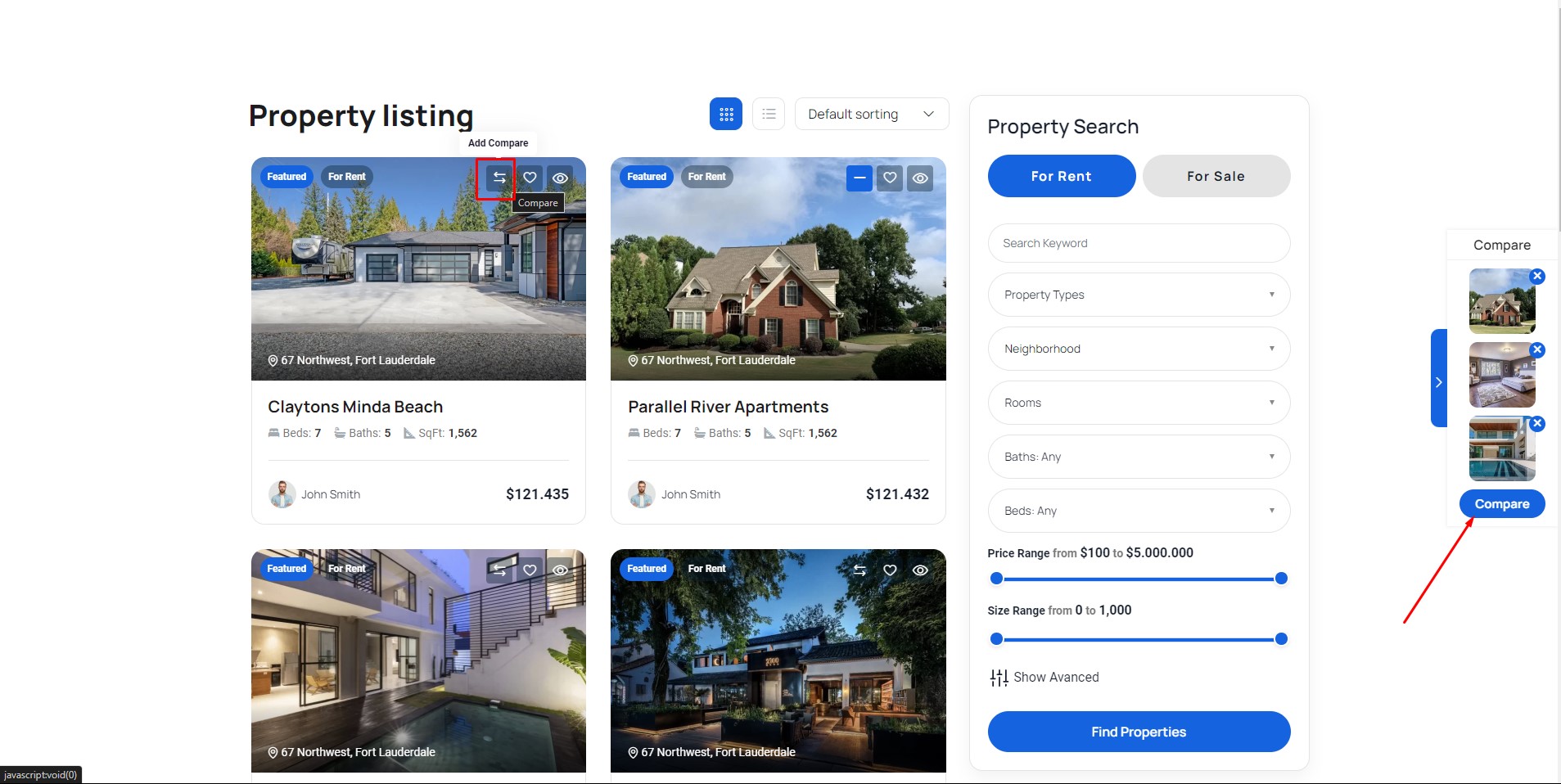Image resolution: width=1561 pixels, height=784 pixels.
Task: Open the Baths: Any dropdown
Action: (1139, 457)
